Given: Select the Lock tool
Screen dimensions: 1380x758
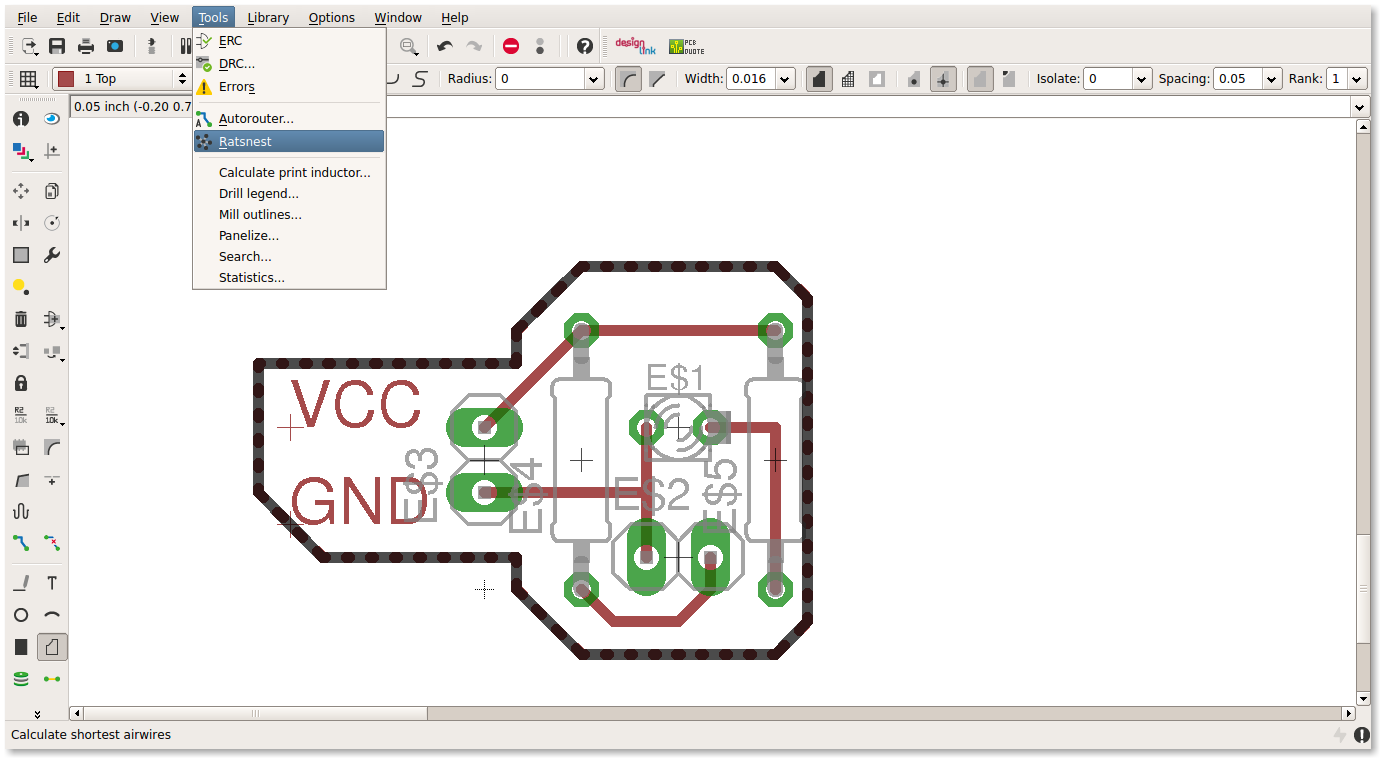Looking at the screenshot, I should [21, 383].
